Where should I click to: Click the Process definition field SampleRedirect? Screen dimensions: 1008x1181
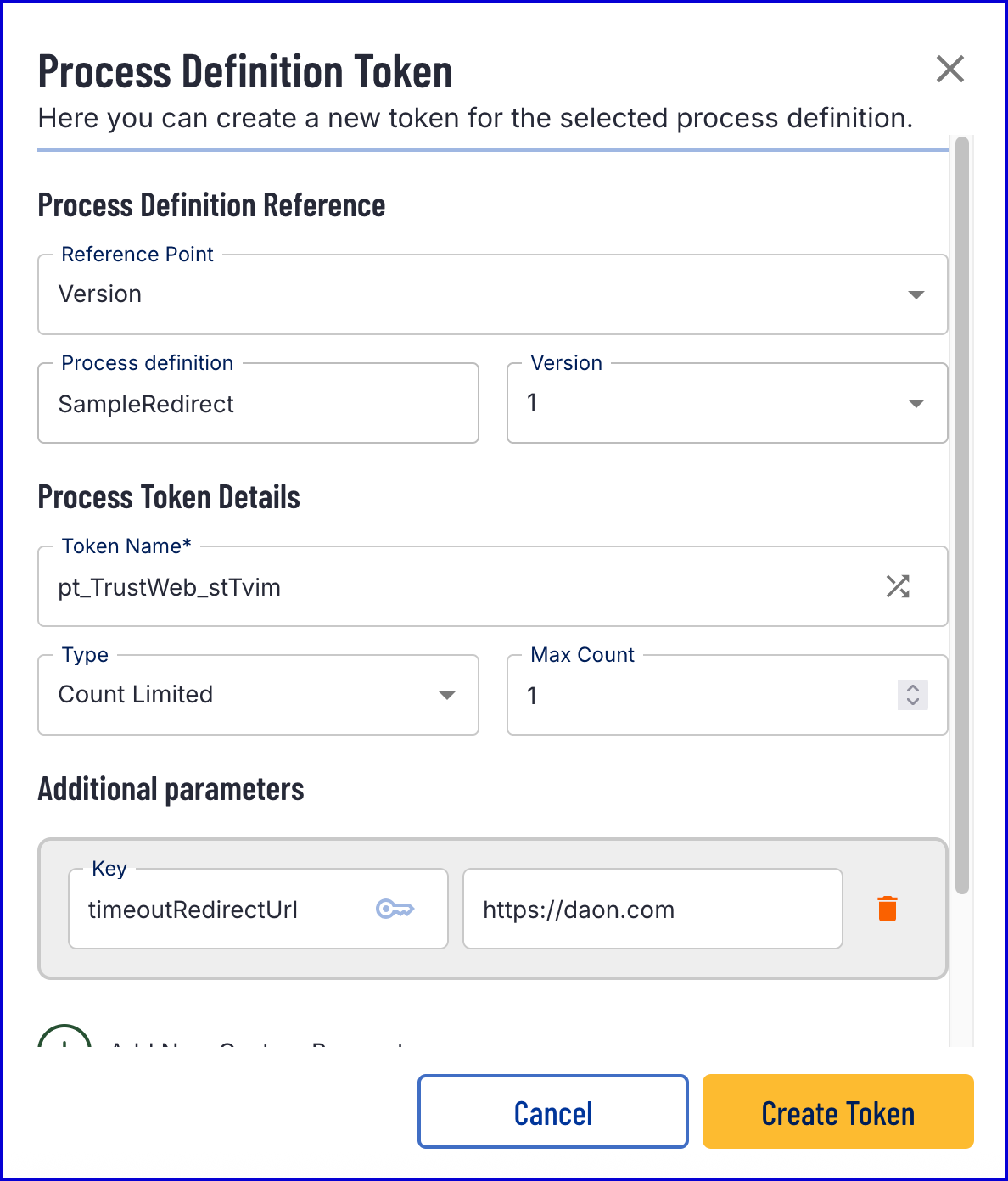pyautogui.click(x=258, y=404)
